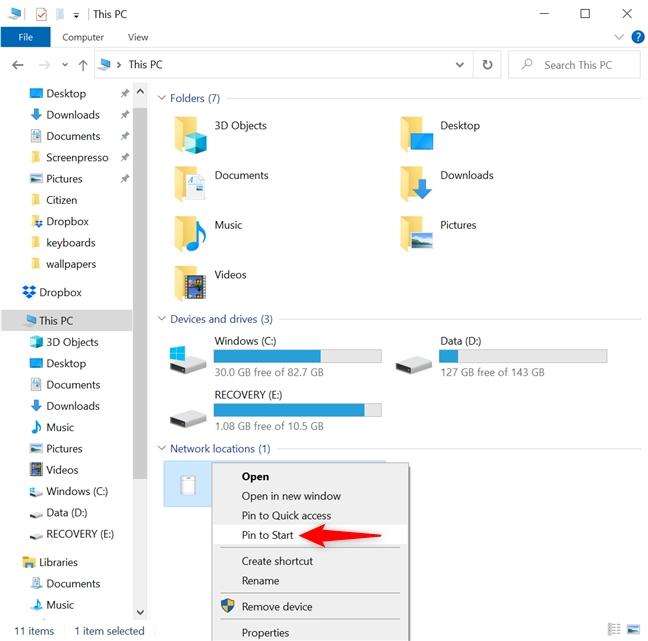
Task: Click the Help question mark icon
Action: pyautogui.click(x=638, y=37)
